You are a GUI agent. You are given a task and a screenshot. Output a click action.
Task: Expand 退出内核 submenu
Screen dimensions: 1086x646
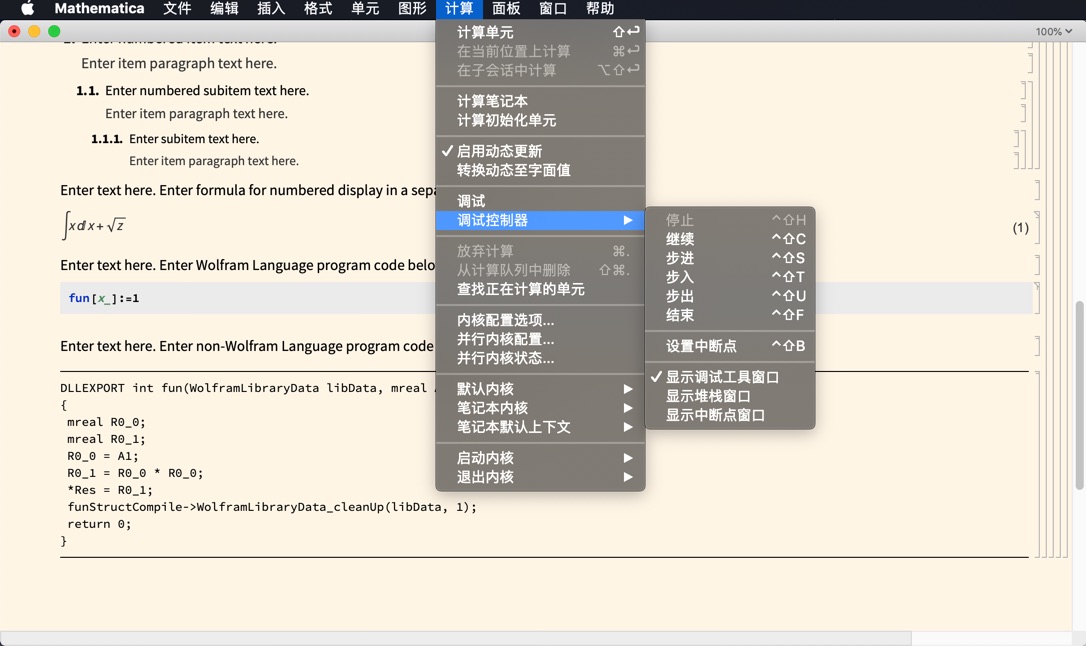tap(540, 477)
